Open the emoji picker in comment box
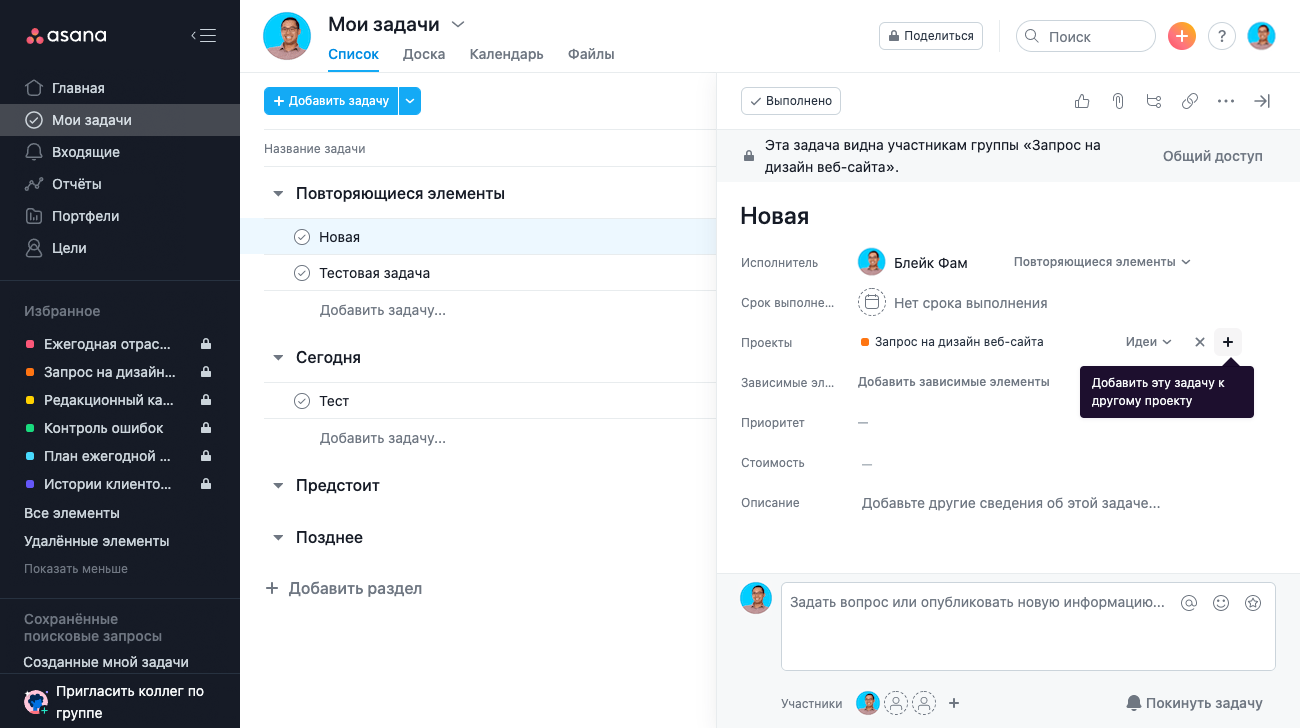Screen dimensions: 1300x728 coord(1221,603)
